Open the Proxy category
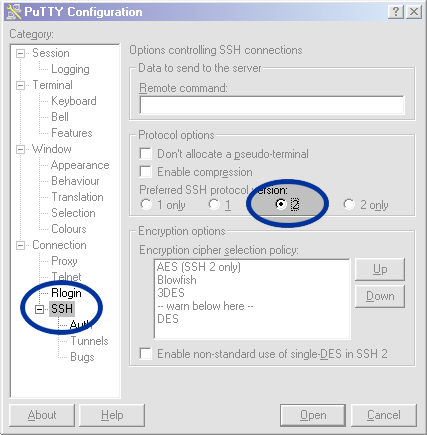 click(64, 261)
